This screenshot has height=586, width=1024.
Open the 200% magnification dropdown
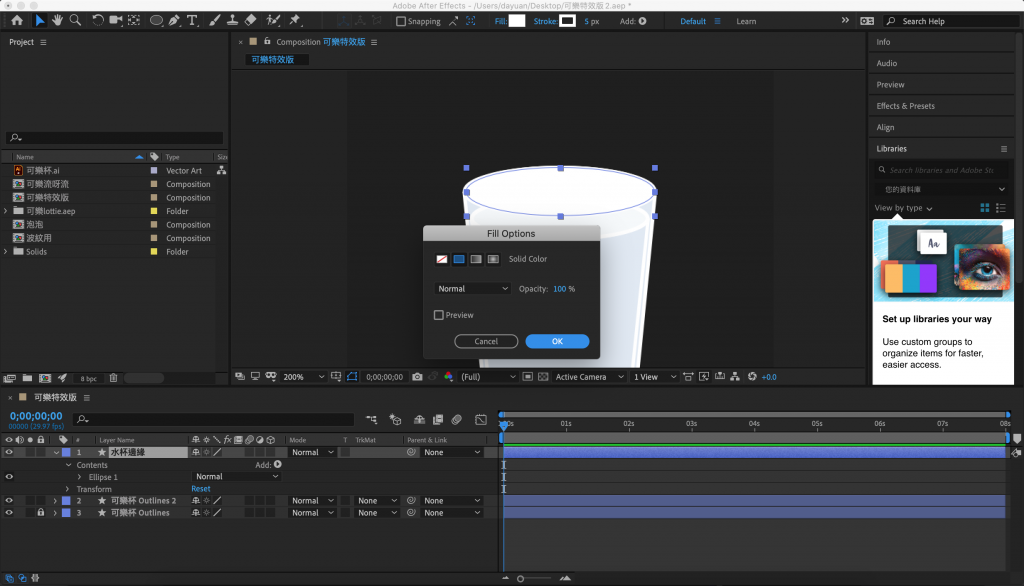pyautogui.click(x=304, y=377)
